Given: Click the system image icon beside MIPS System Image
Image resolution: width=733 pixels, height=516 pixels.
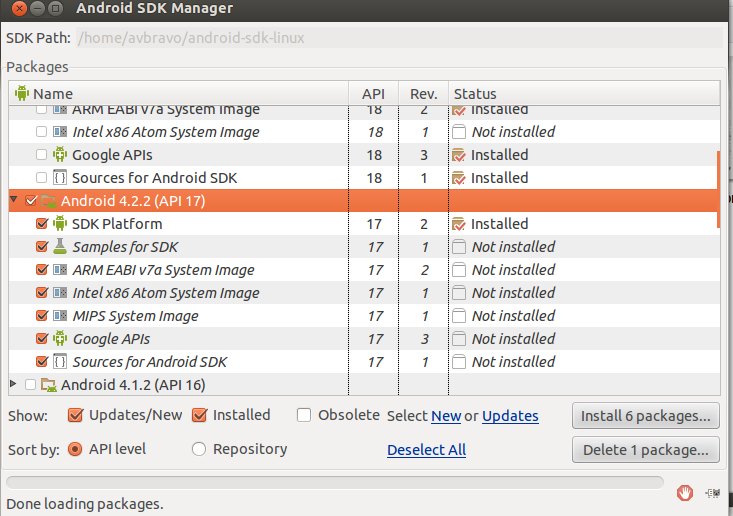Looking at the screenshot, I should pyautogui.click(x=60, y=315).
